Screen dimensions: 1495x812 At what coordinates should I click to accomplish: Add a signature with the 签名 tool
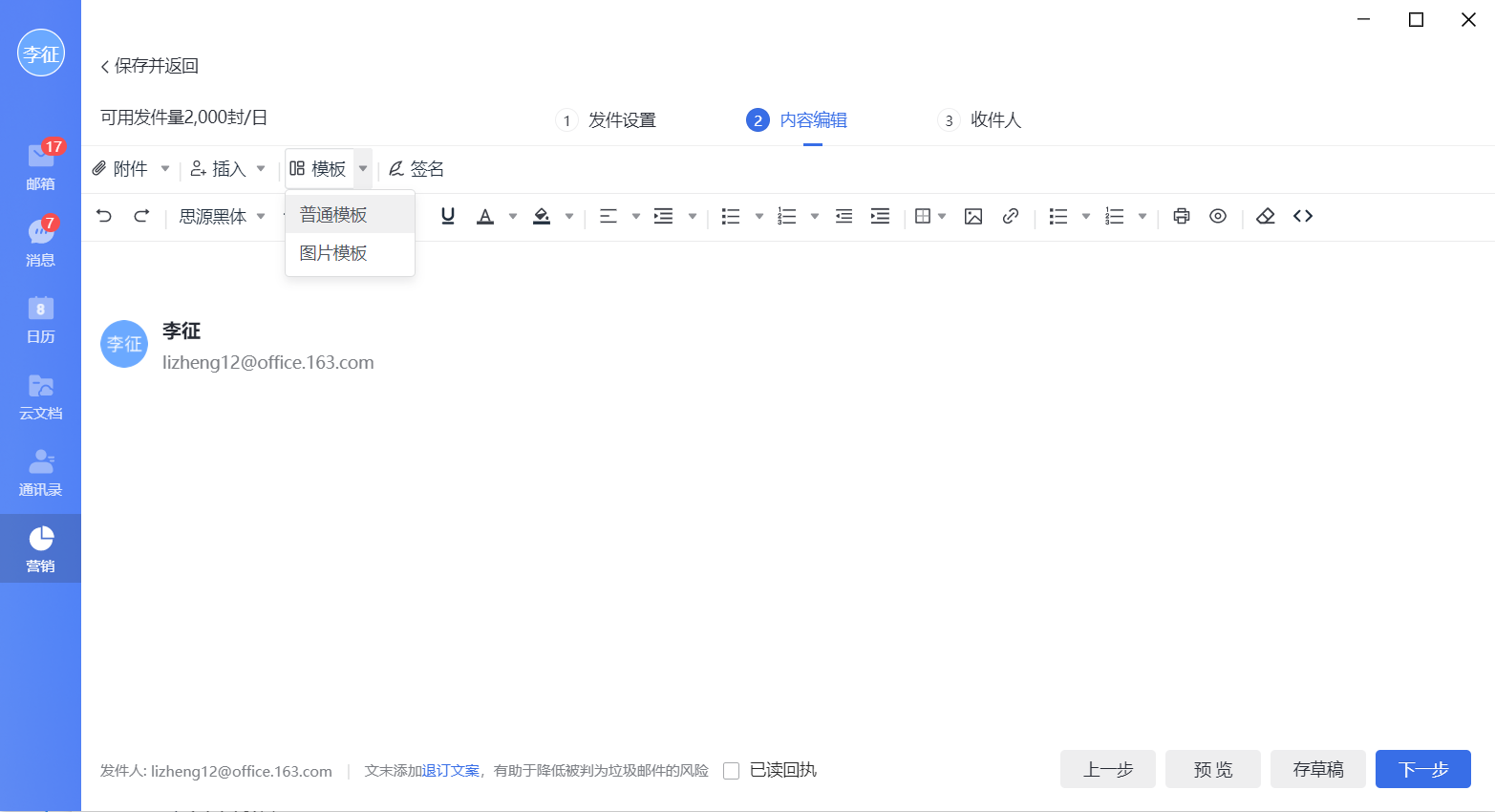[416, 168]
